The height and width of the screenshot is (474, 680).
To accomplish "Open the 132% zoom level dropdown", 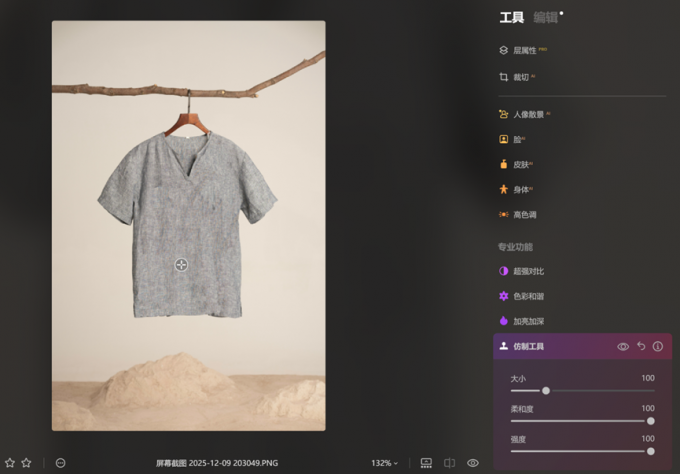I will click(384, 463).
